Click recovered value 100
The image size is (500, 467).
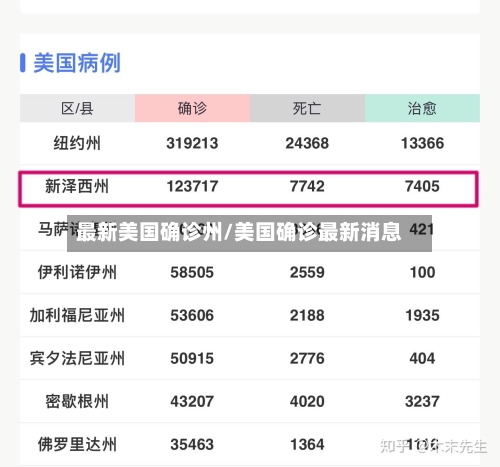pyautogui.click(x=422, y=272)
